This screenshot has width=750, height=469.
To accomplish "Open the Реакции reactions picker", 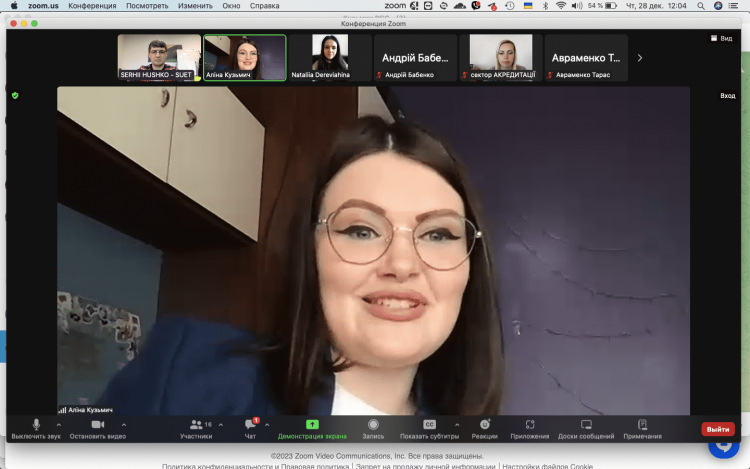I will pyautogui.click(x=484, y=428).
